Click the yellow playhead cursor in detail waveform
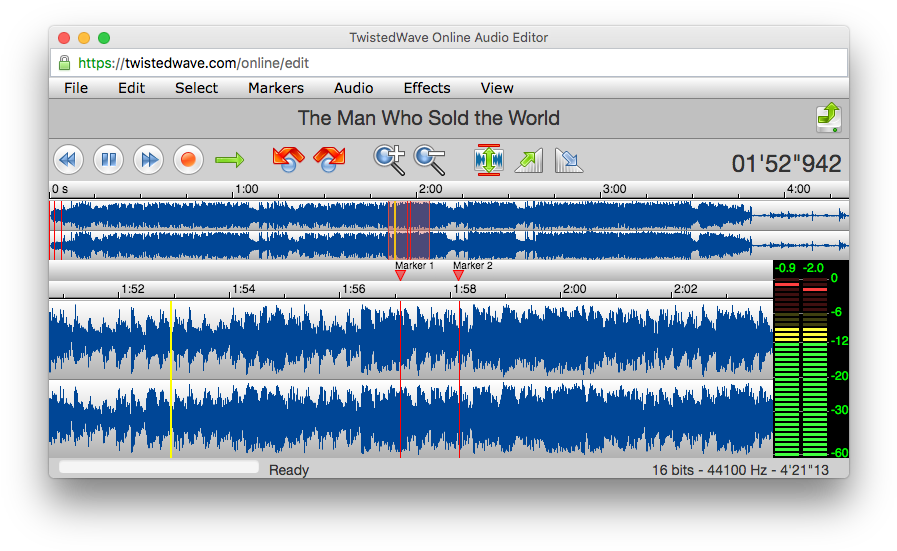The image size is (897, 551). (171, 379)
